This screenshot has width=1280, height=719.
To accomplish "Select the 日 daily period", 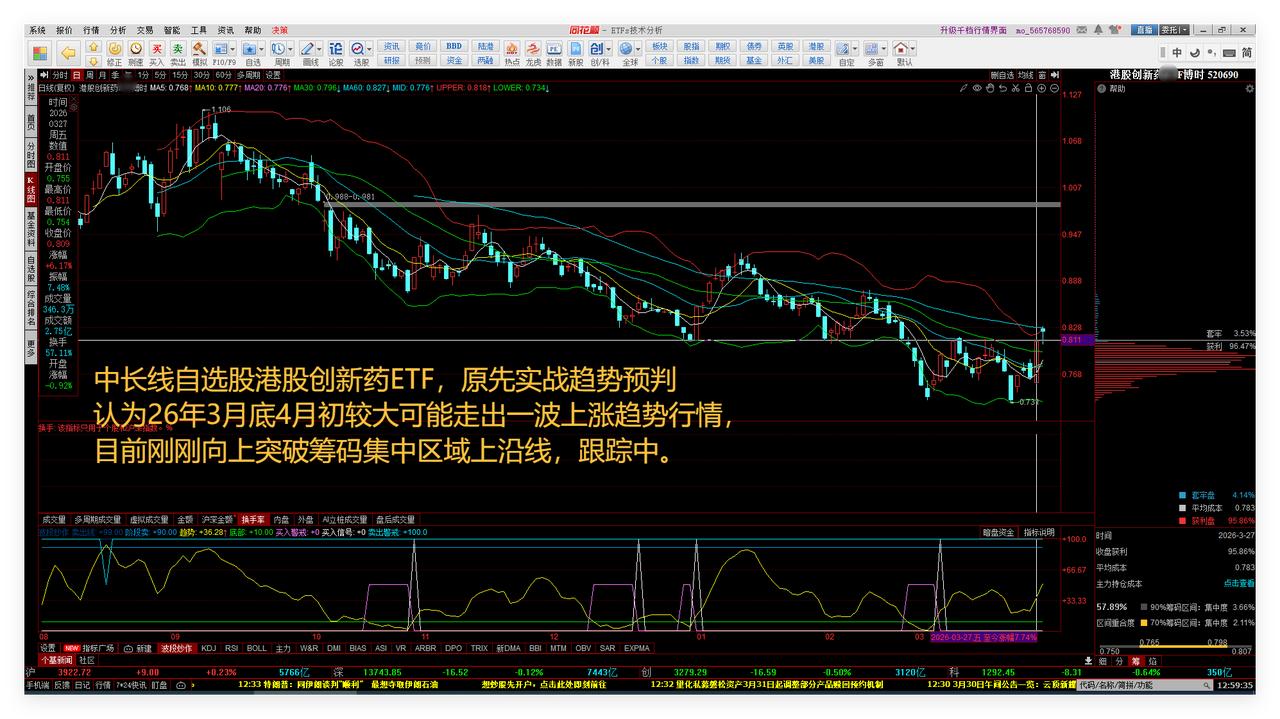I will (76, 75).
